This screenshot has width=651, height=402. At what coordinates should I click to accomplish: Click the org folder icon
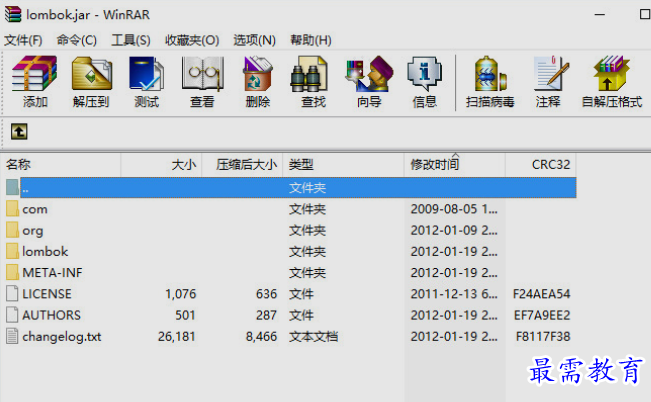(x=12, y=230)
